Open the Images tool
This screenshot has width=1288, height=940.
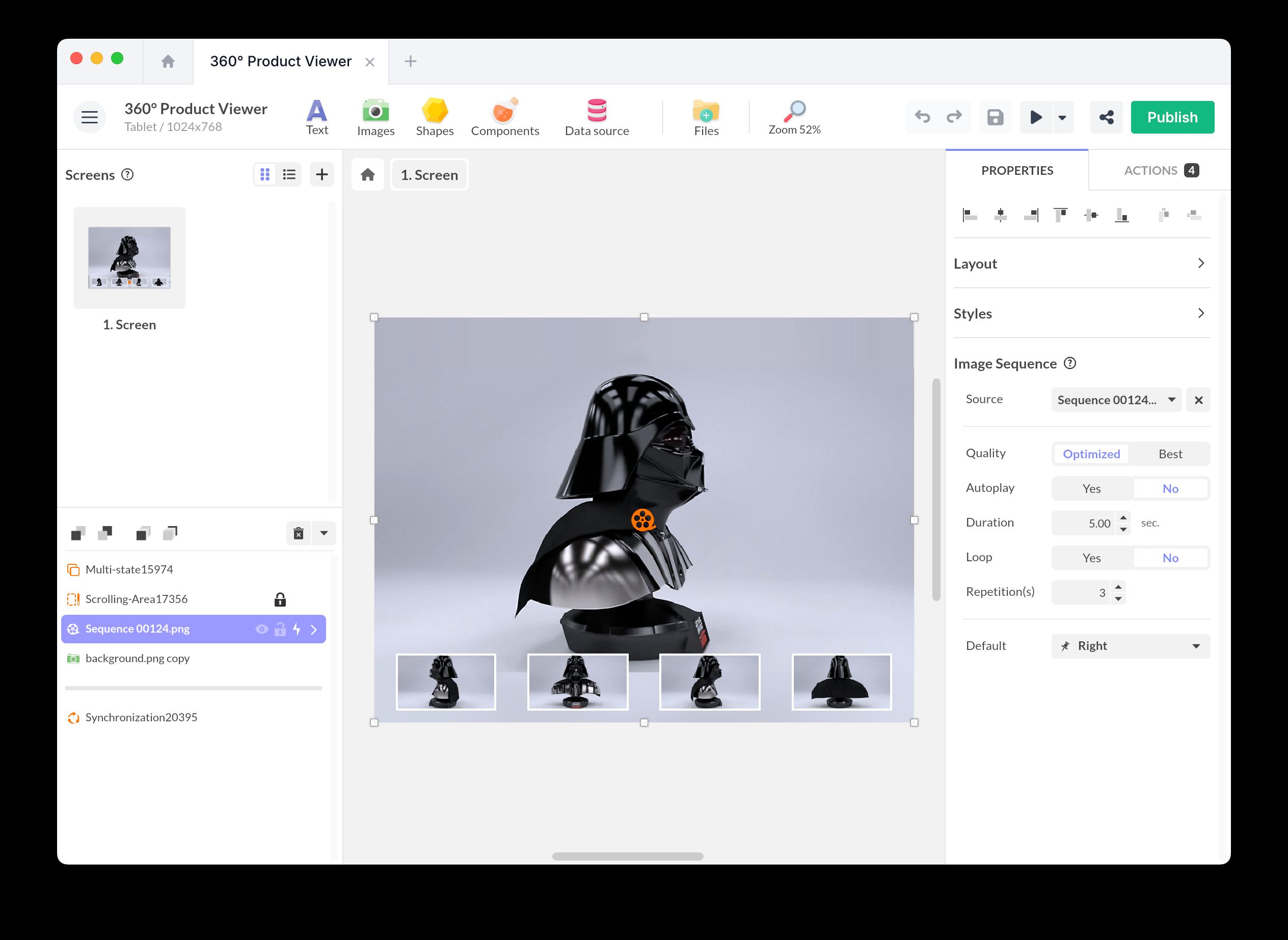375,117
